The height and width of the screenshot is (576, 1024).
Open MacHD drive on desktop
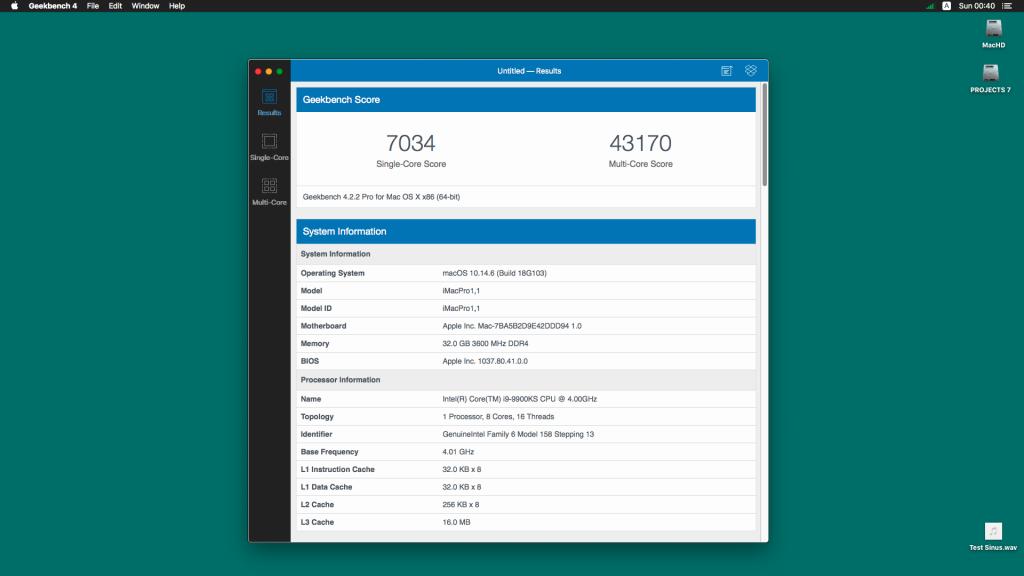point(993,34)
